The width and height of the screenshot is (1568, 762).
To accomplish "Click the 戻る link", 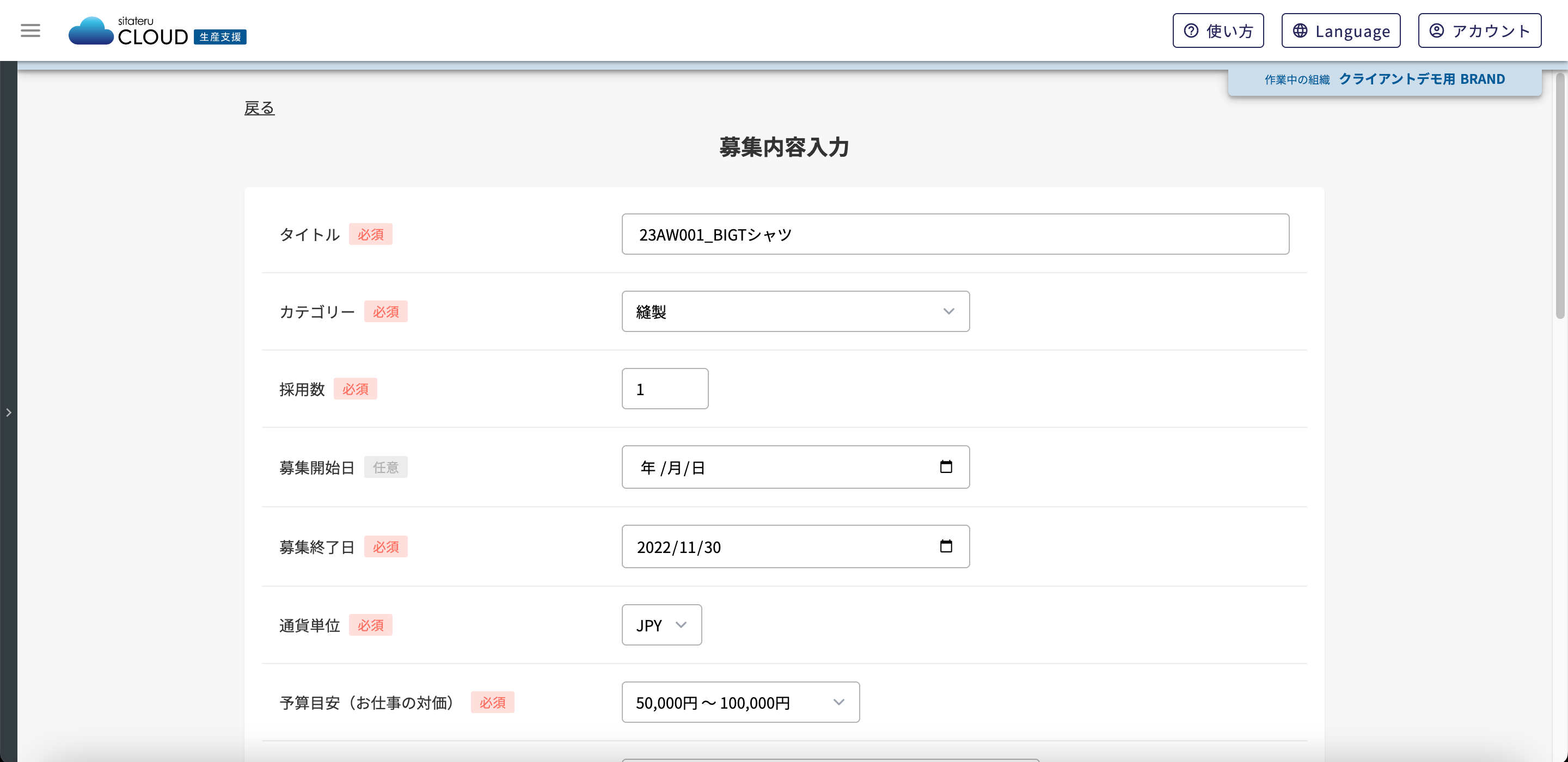I will click(259, 108).
